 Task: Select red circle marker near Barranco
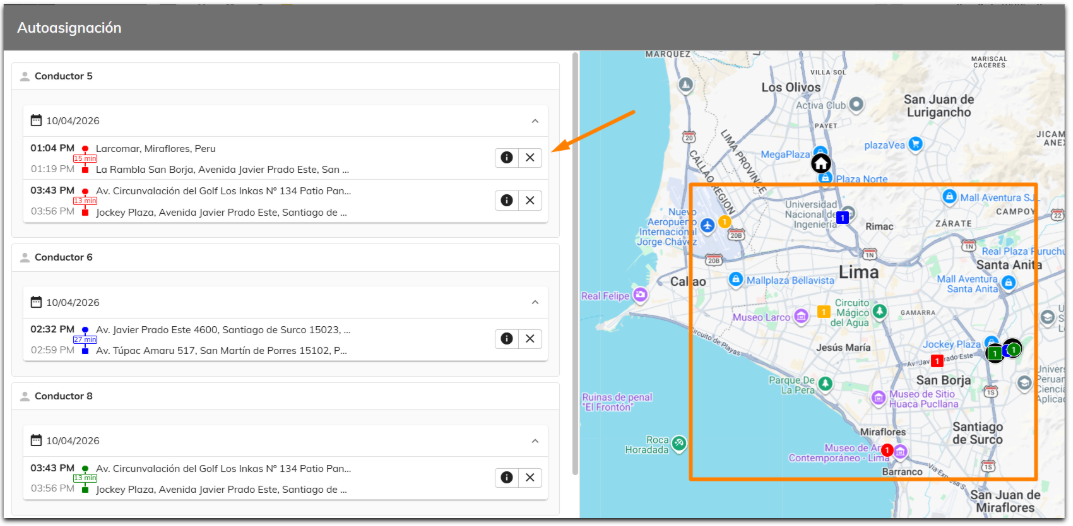click(x=887, y=450)
